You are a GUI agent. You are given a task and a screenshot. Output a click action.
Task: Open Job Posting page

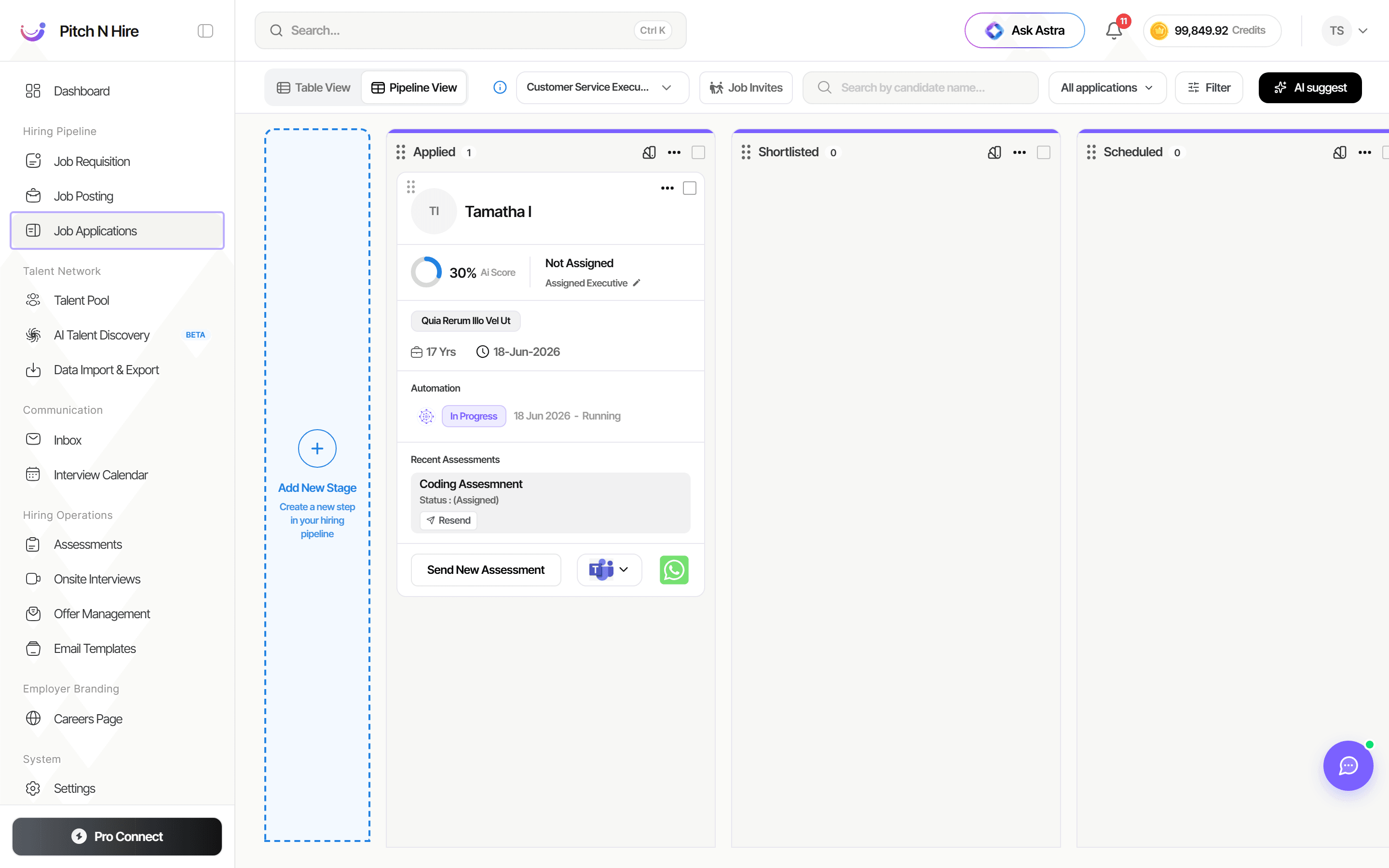pos(117,196)
